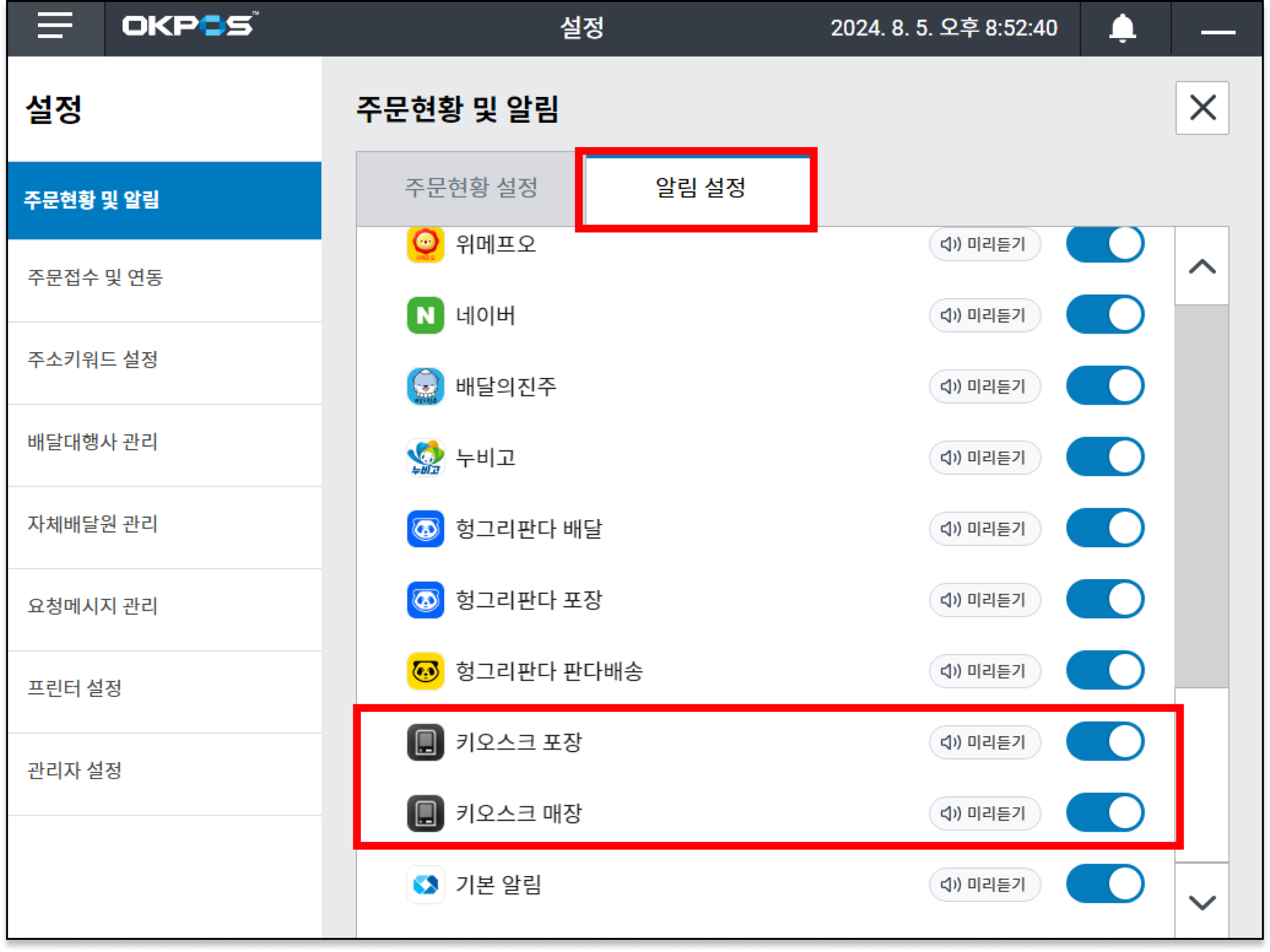This screenshot has width=1270, height=952.
Task: Click the scroll down chevron arrow
Action: 1202,902
